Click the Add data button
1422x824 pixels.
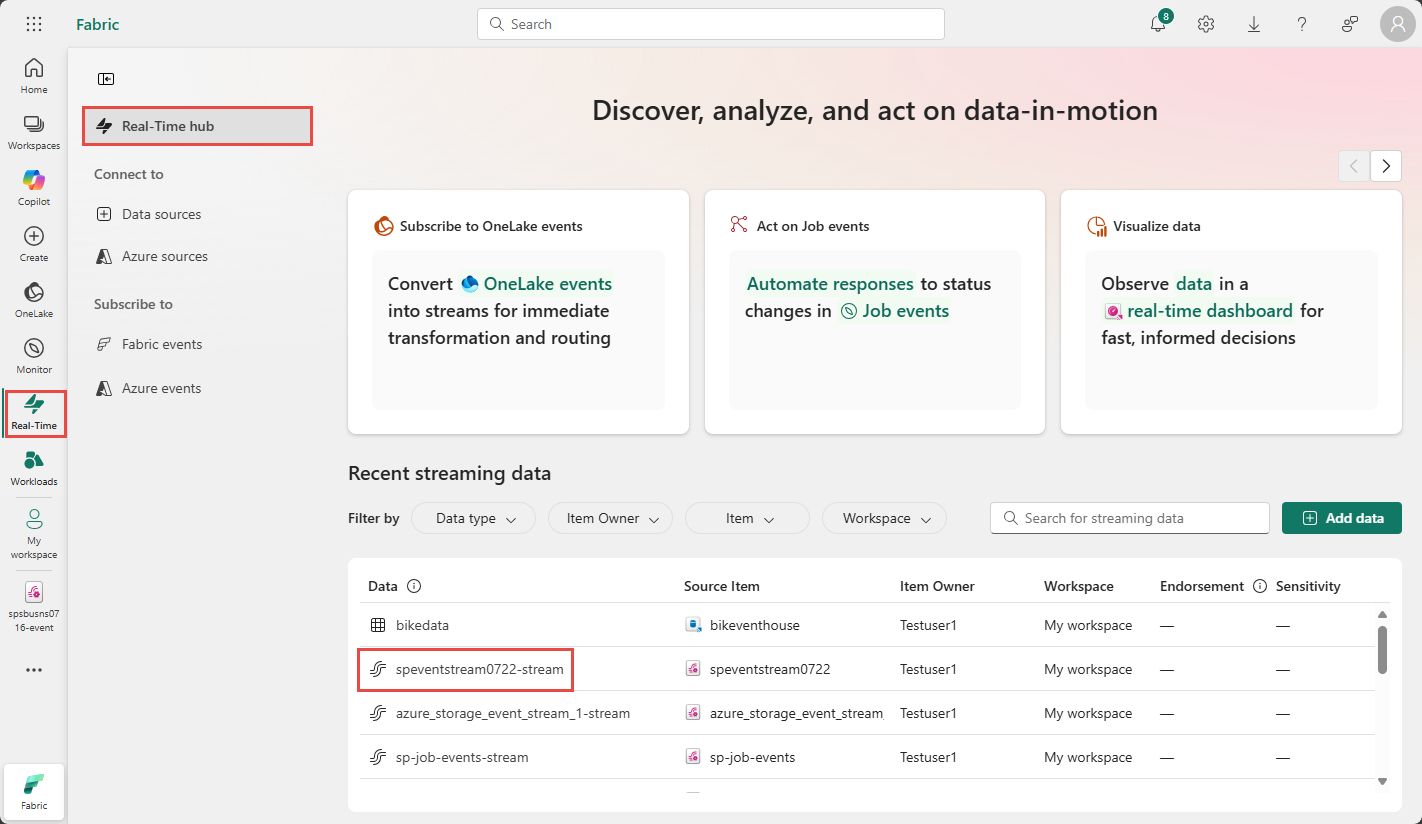tap(1342, 518)
